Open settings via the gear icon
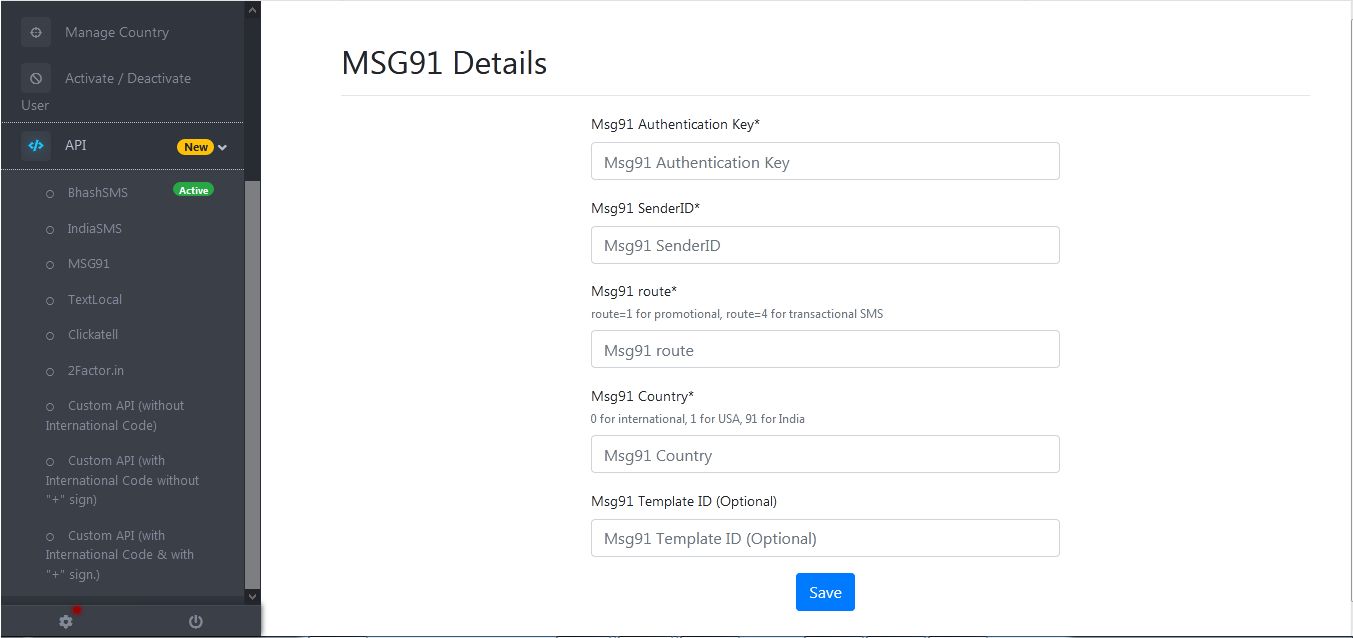 click(x=65, y=621)
